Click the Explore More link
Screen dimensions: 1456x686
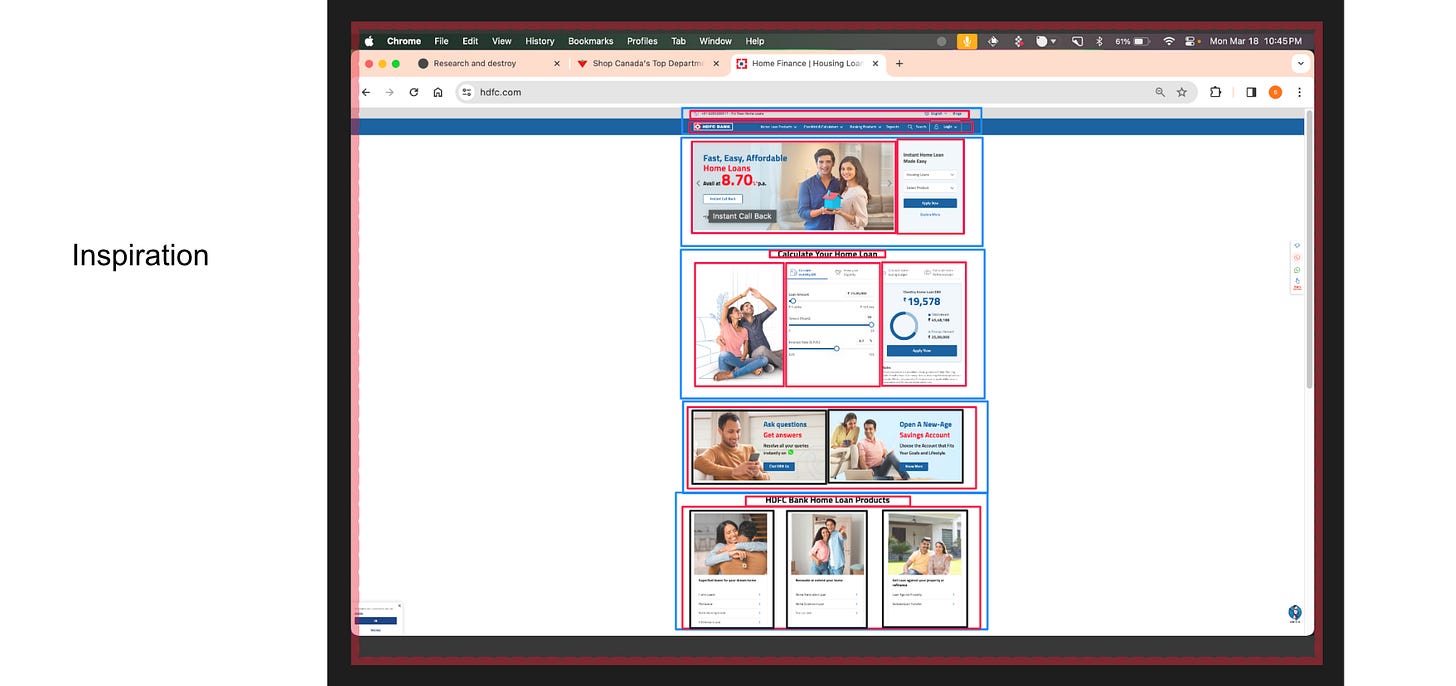point(930,214)
